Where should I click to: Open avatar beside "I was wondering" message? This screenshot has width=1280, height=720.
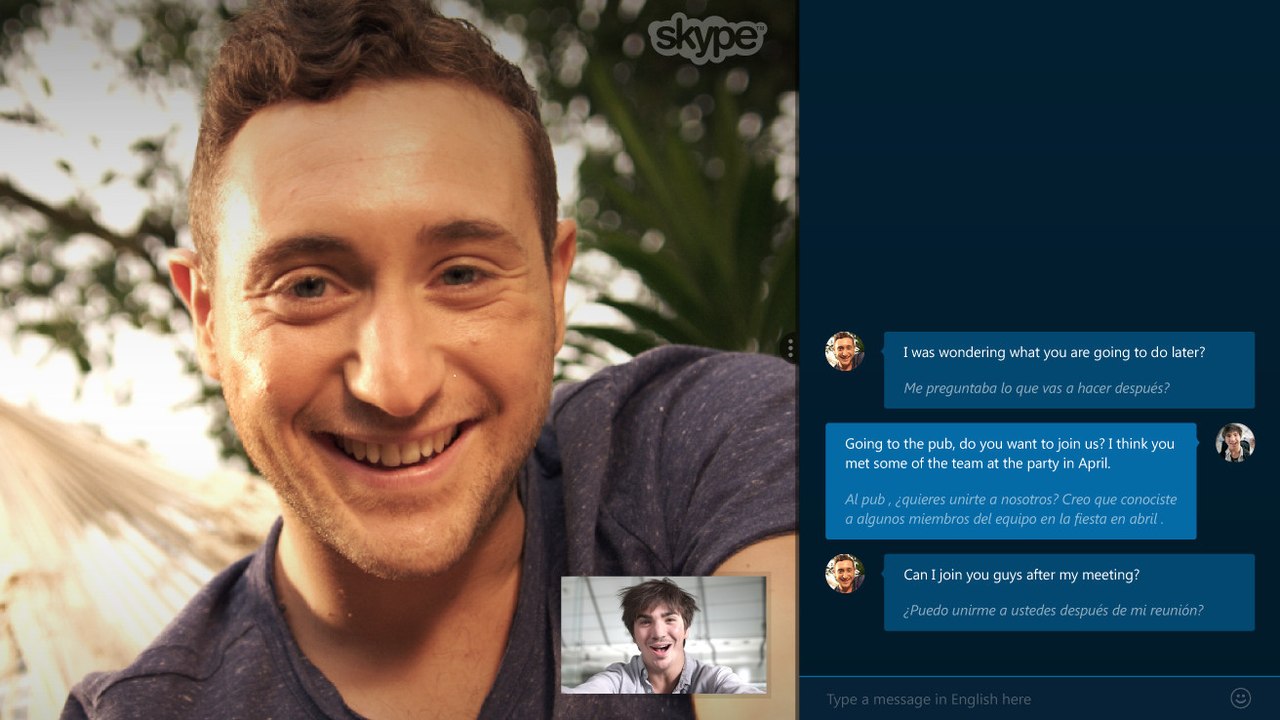pos(844,351)
